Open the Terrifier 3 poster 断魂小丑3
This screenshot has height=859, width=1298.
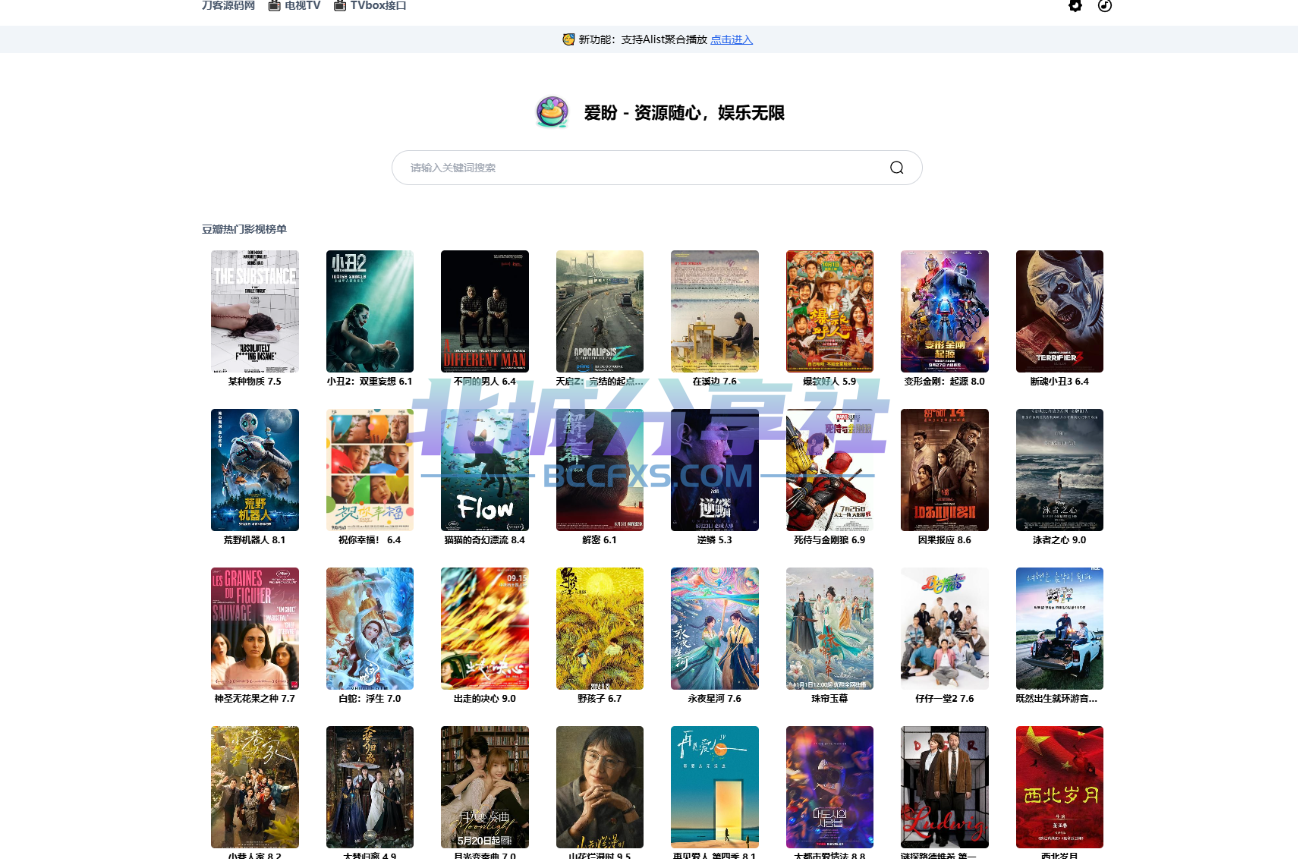click(x=1060, y=311)
